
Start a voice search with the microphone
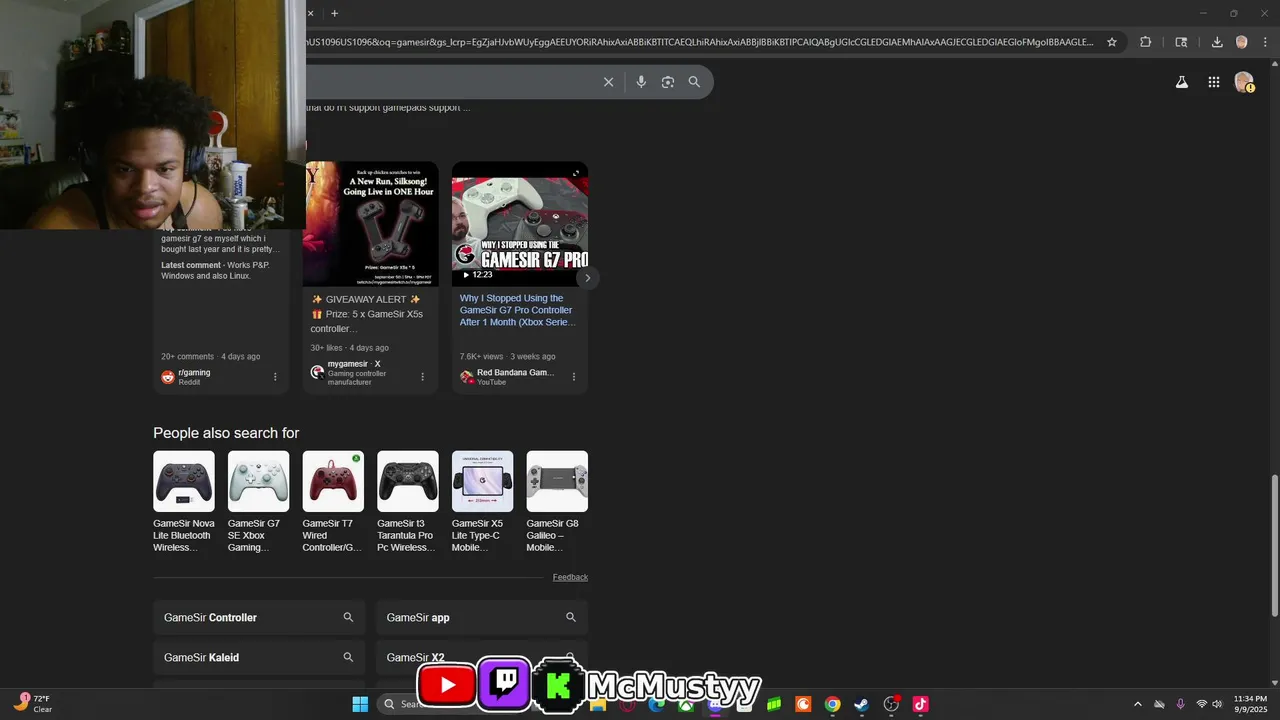pyautogui.click(x=641, y=82)
